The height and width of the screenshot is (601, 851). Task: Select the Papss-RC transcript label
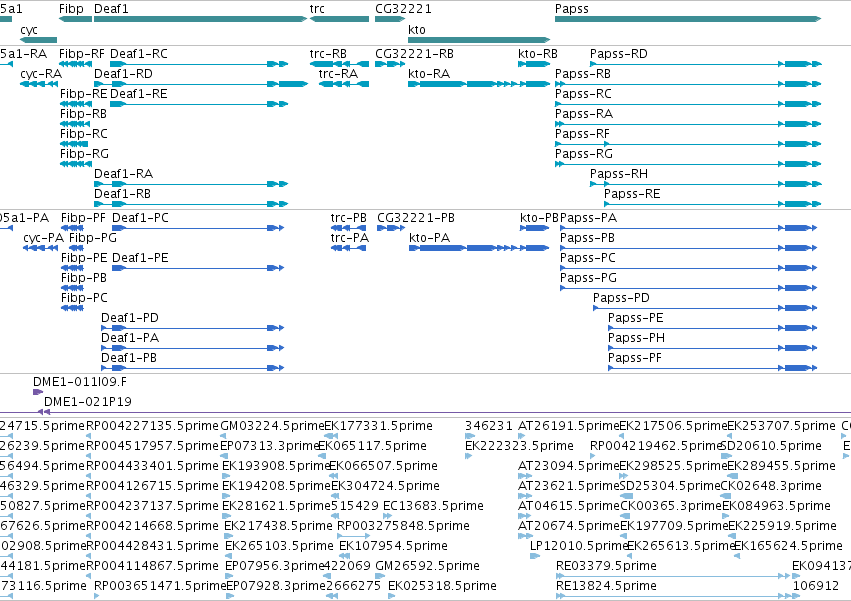pos(583,94)
